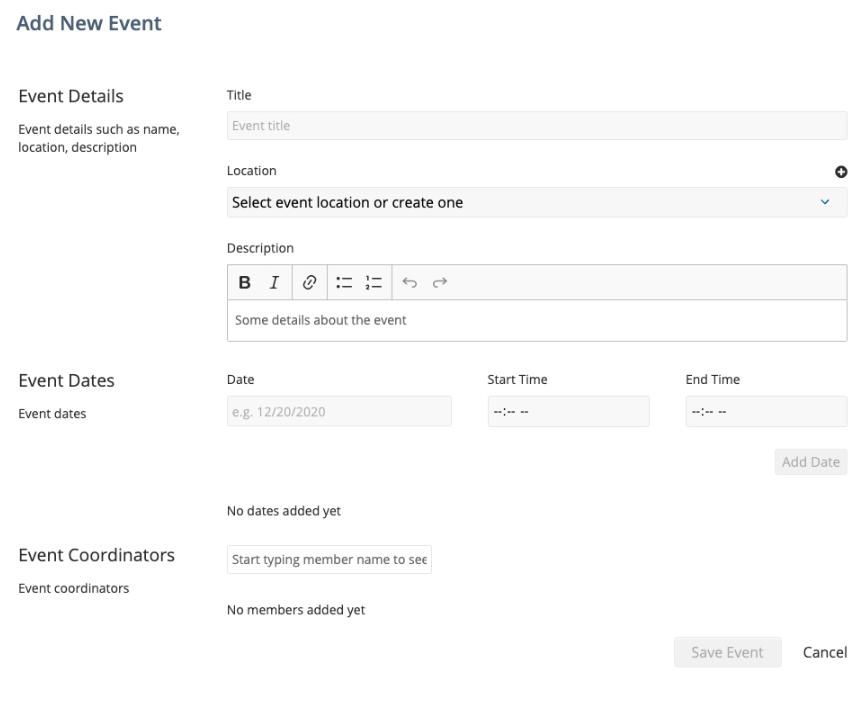Insert a bulleted list in description

[x=344, y=283]
